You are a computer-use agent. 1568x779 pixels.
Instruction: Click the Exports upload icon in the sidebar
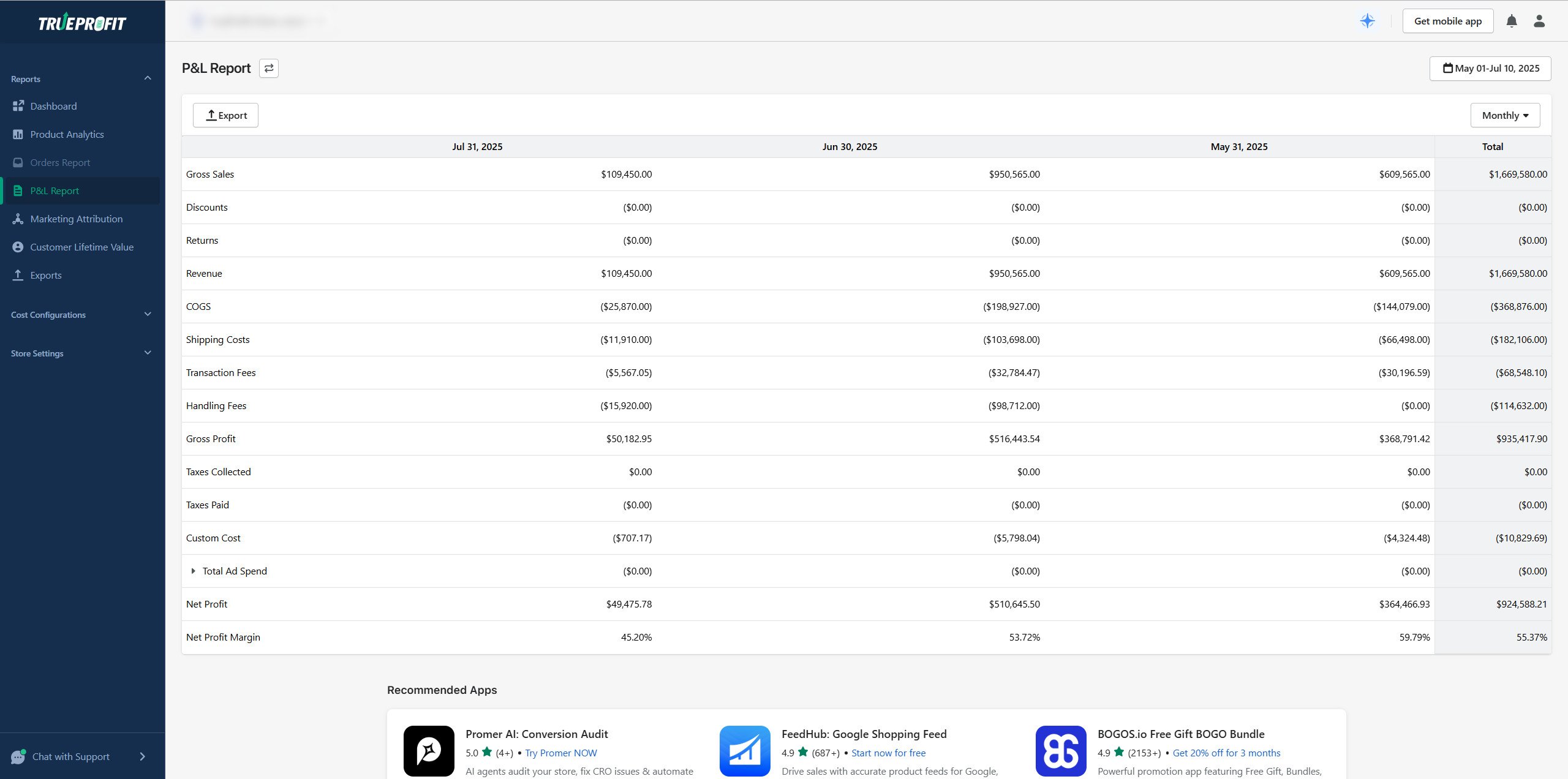[18, 275]
